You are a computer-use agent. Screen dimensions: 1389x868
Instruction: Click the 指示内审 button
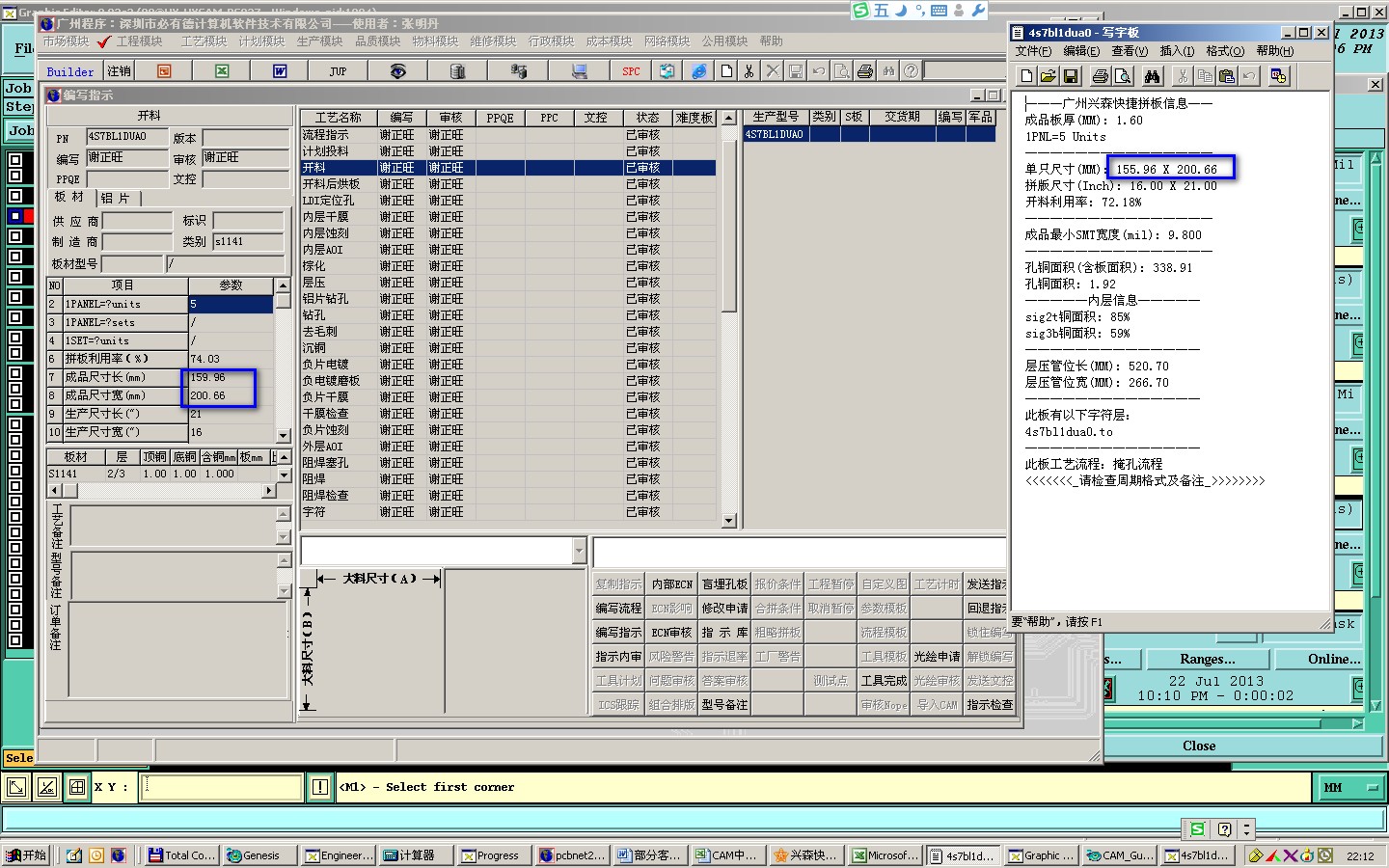click(618, 657)
